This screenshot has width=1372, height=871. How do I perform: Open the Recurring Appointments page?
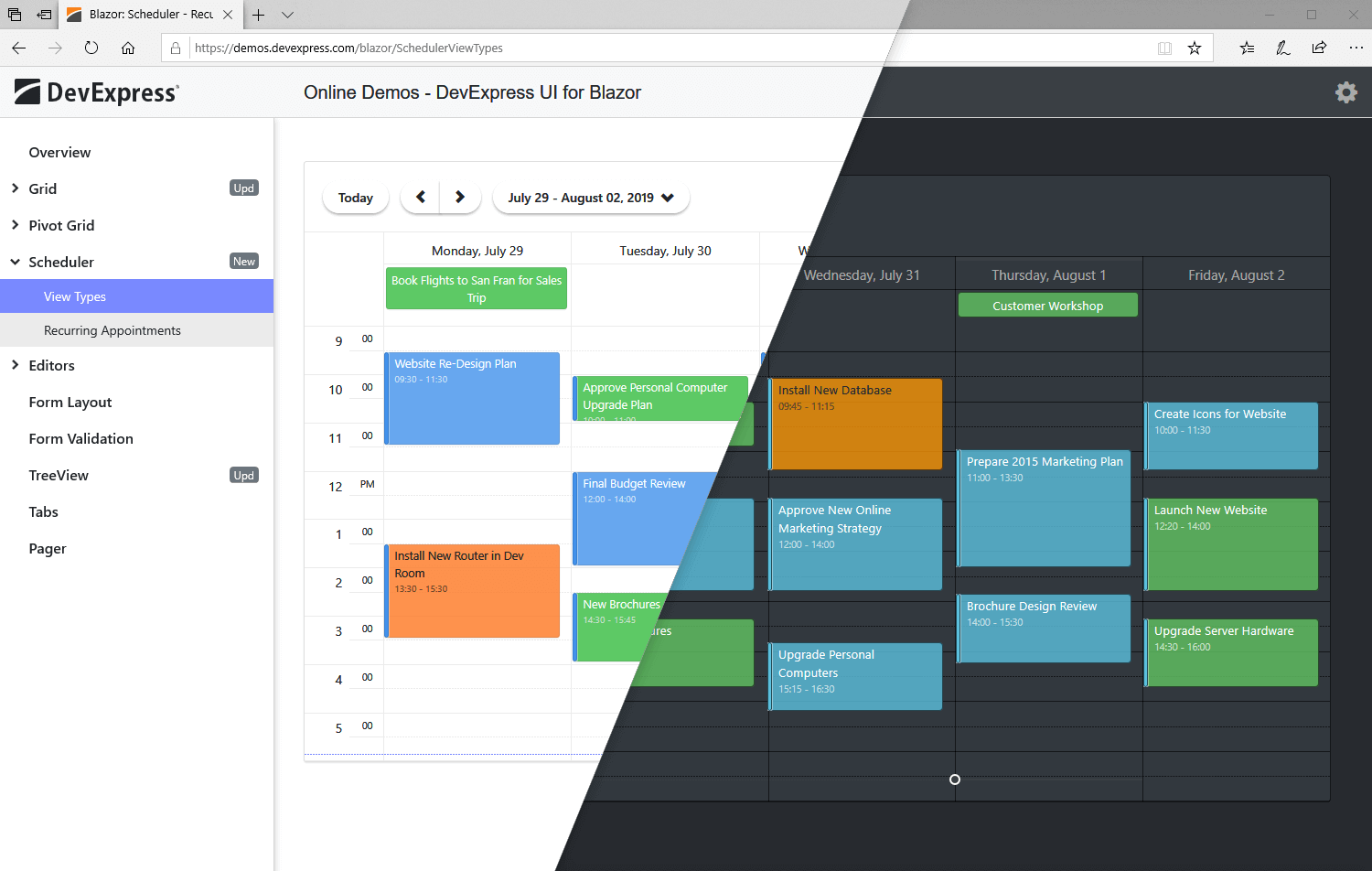pos(112,330)
